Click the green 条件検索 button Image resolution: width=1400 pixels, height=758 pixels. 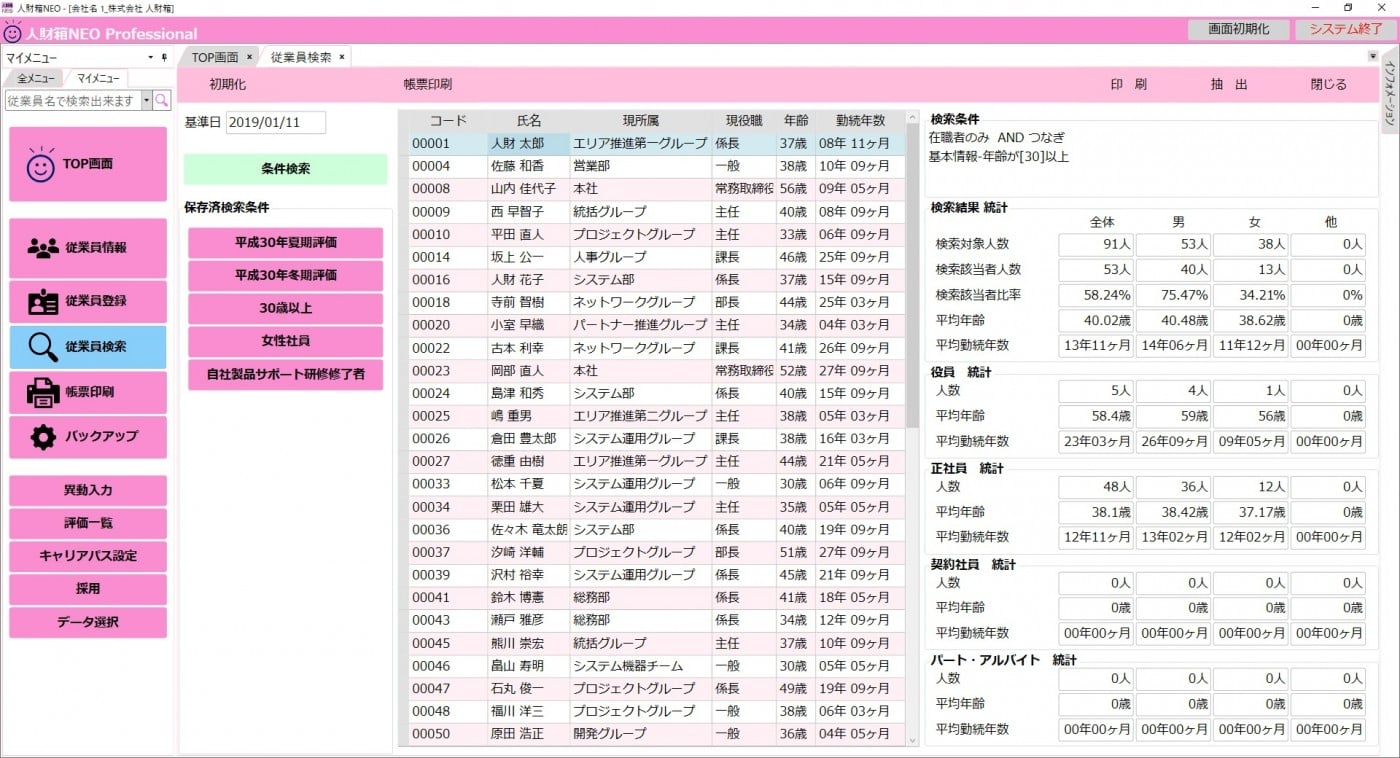point(286,169)
